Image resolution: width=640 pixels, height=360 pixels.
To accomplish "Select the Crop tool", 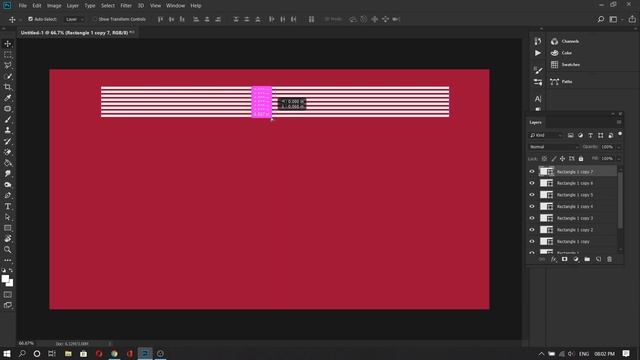I will pyautogui.click(x=8, y=87).
